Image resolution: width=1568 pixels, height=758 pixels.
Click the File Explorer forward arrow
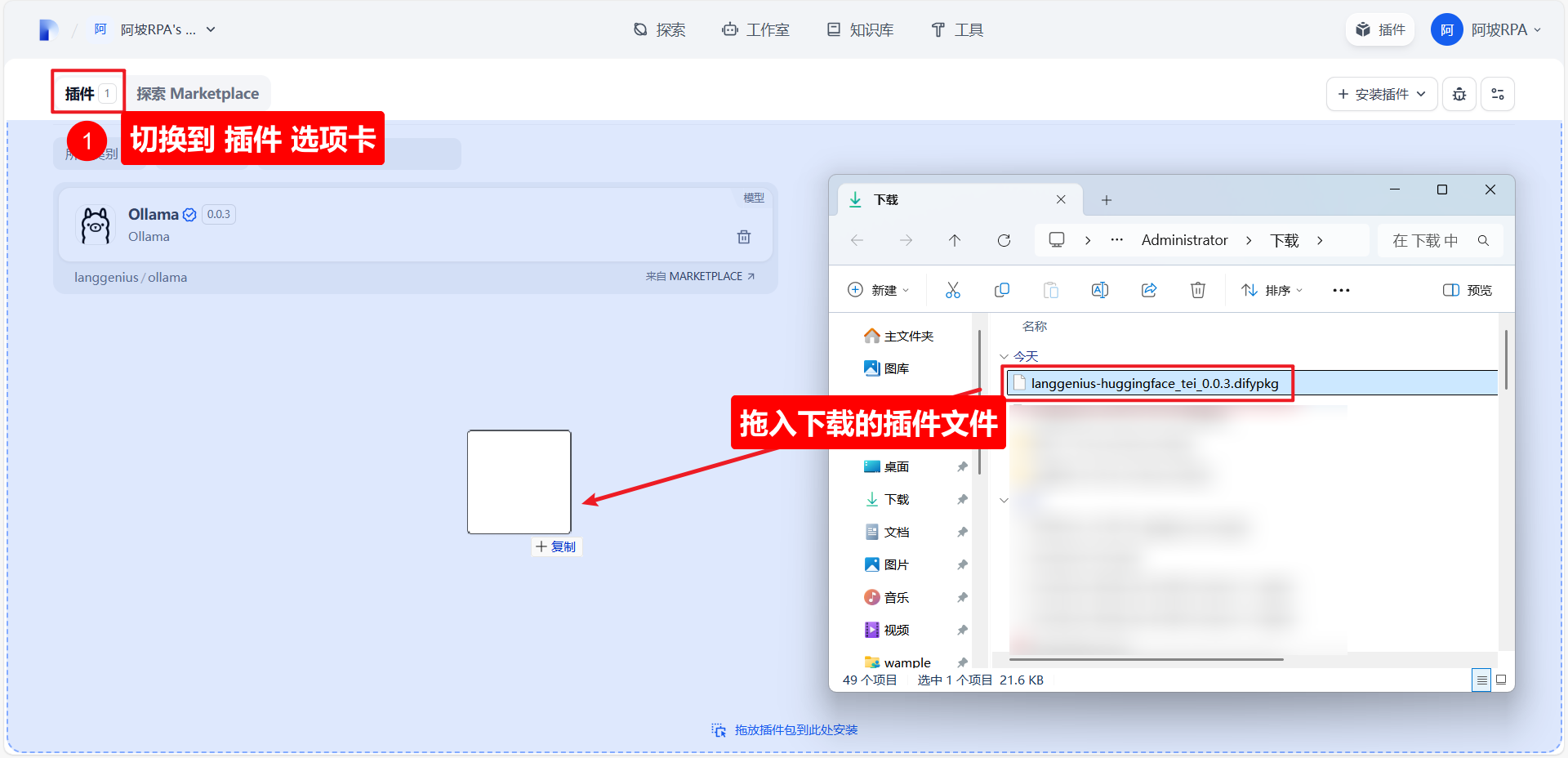(x=906, y=240)
